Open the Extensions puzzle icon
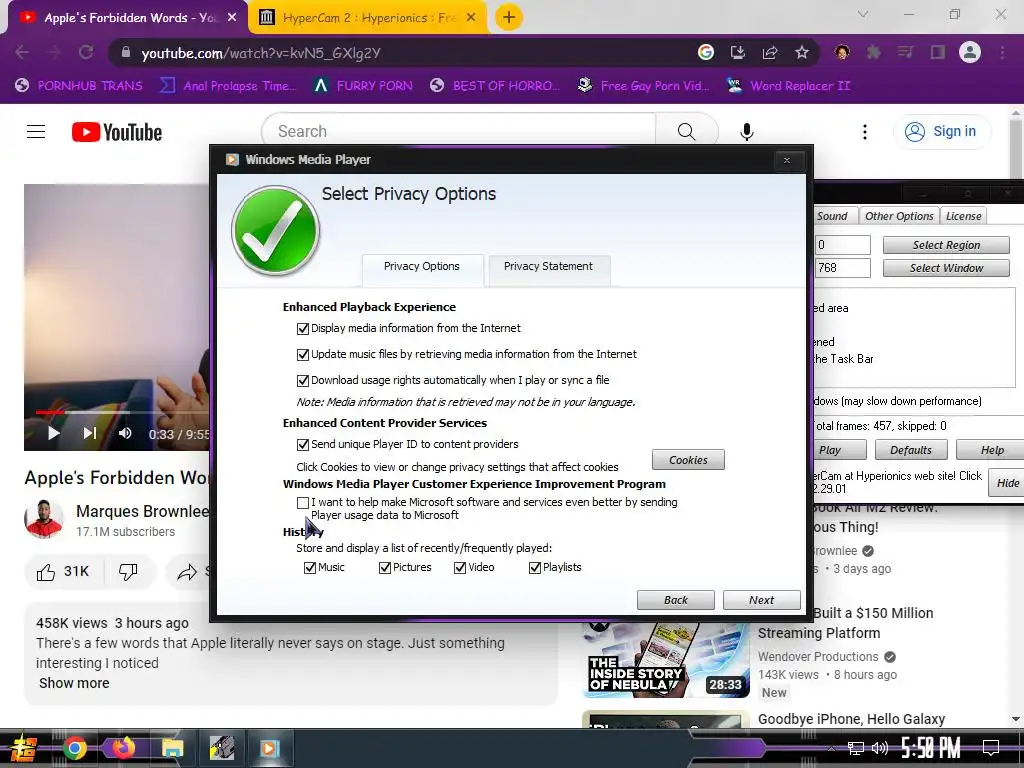Viewport: 1024px width, 768px height. pyautogui.click(x=874, y=53)
